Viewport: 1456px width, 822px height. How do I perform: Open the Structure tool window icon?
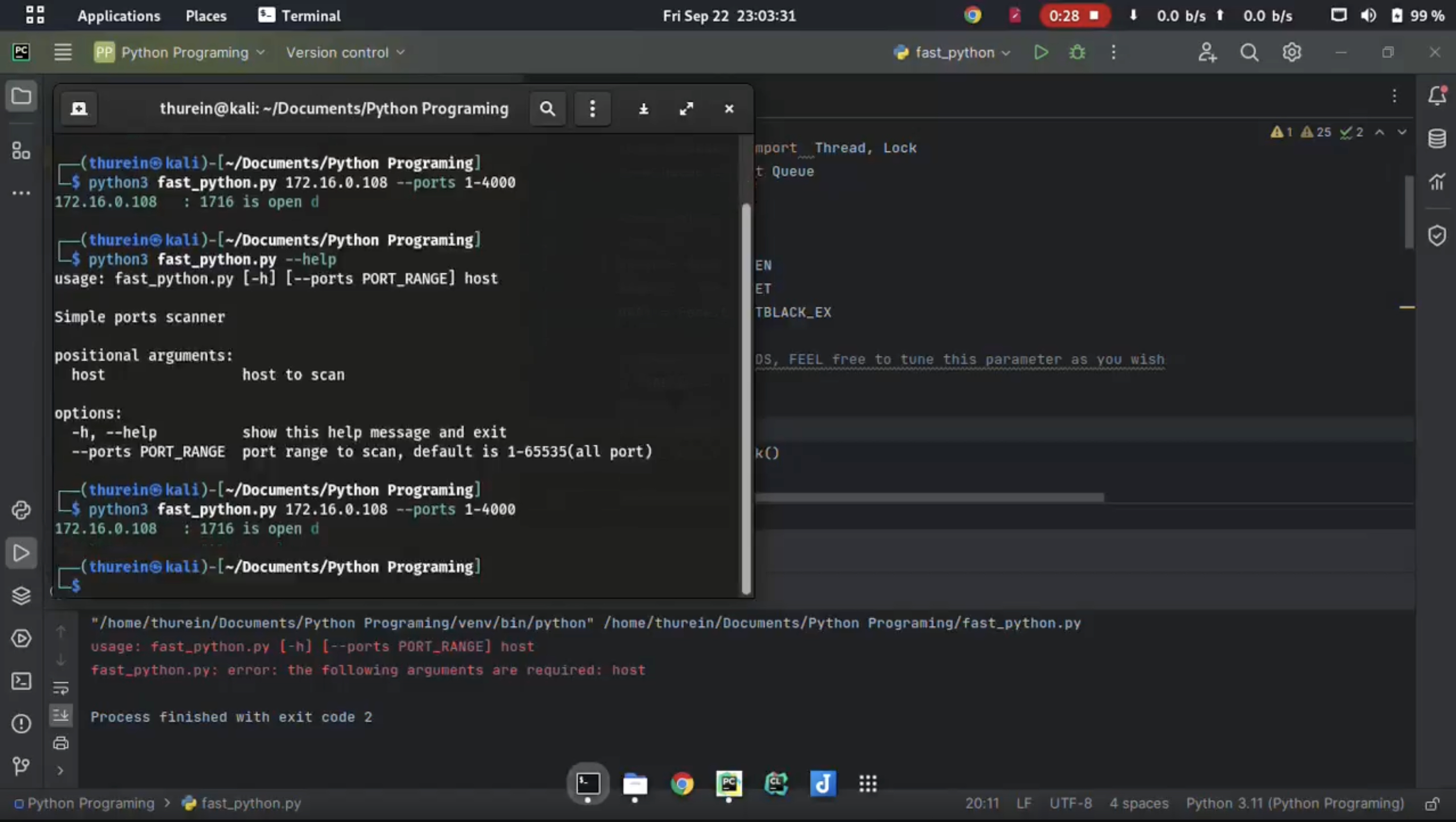pyautogui.click(x=21, y=150)
